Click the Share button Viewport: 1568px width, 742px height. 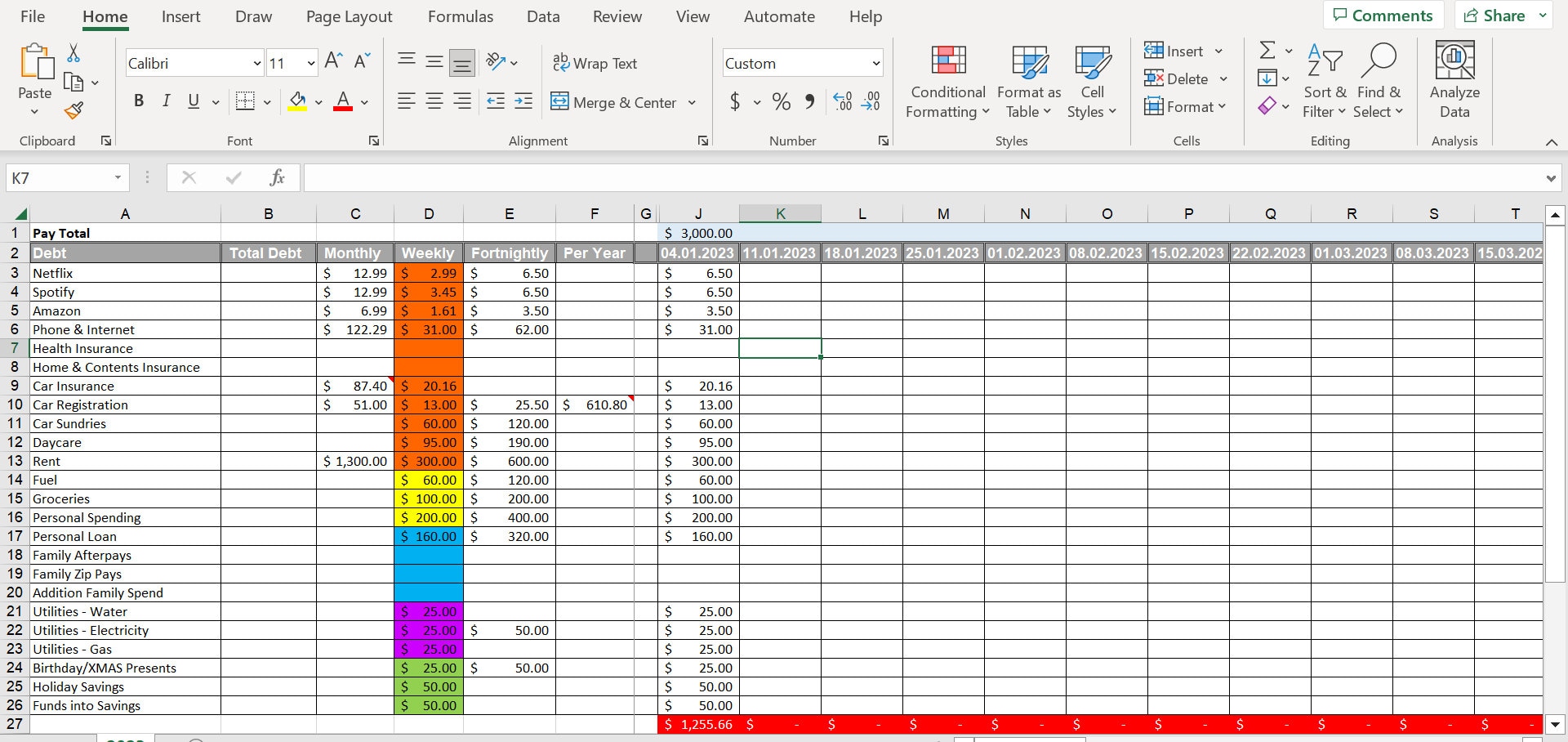click(1495, 15)
